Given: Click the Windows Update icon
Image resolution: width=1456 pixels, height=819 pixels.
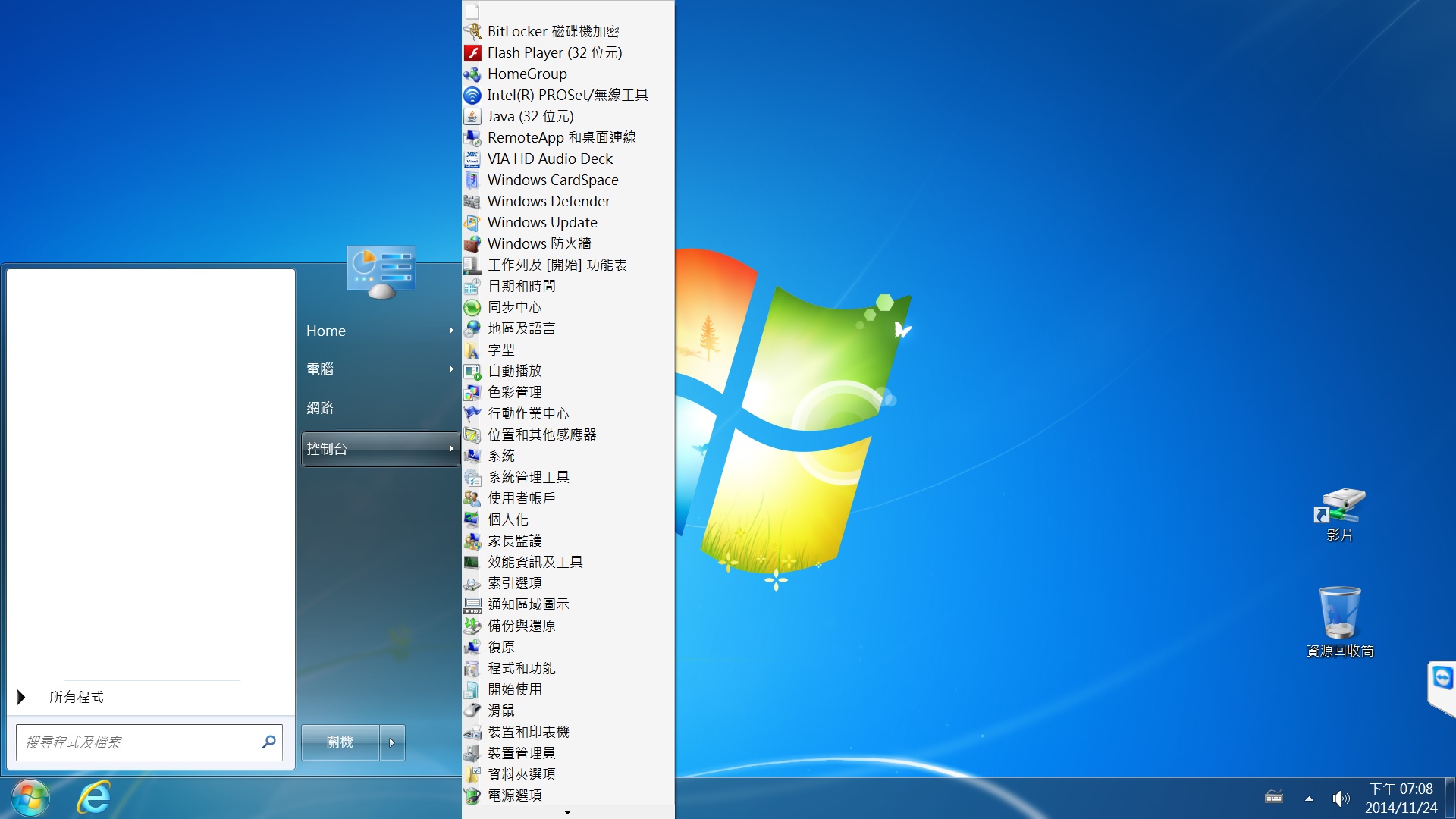Looking at the screenshot, I should click(x=472, y=223).
